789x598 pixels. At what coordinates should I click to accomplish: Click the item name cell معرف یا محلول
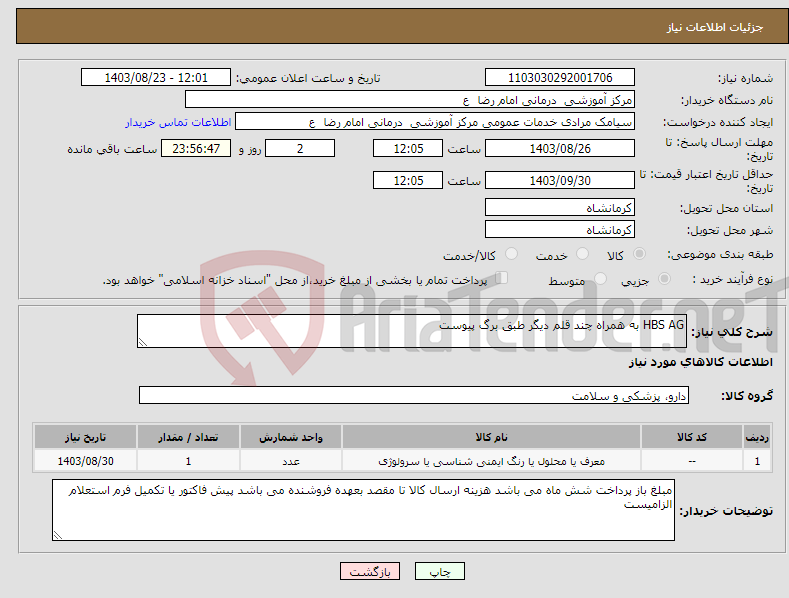pyautogui.click(x=491, y=461)
